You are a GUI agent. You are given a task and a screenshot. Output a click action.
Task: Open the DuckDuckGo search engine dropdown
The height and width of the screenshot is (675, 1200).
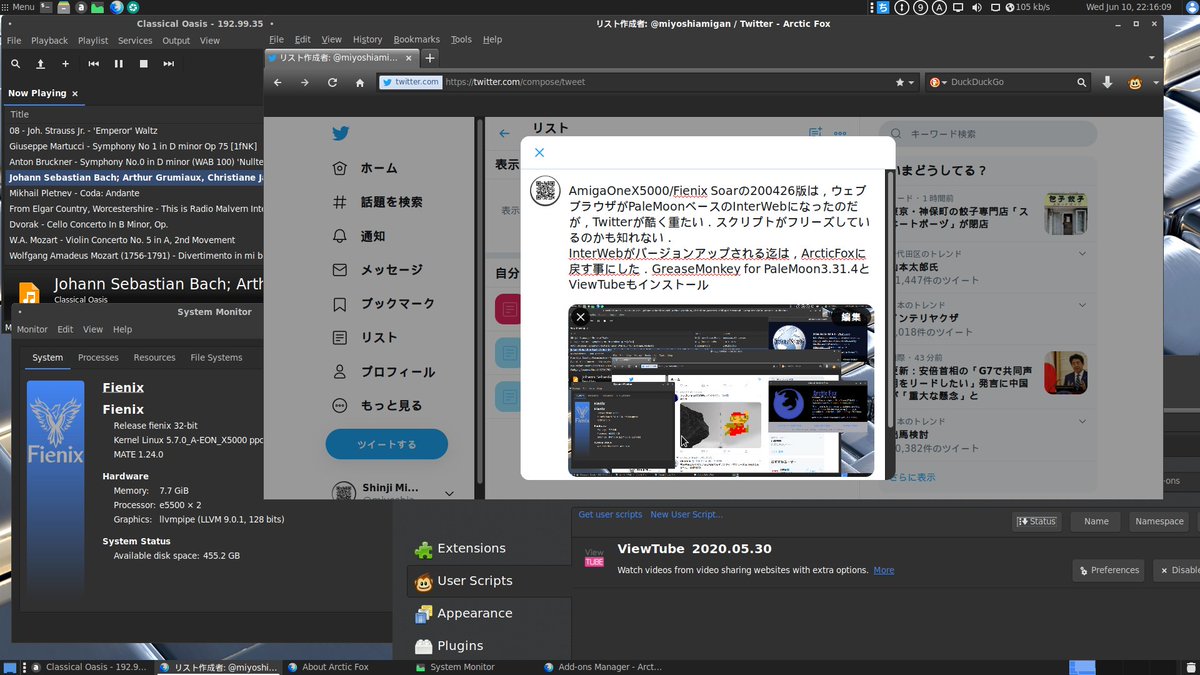[937, 82]
